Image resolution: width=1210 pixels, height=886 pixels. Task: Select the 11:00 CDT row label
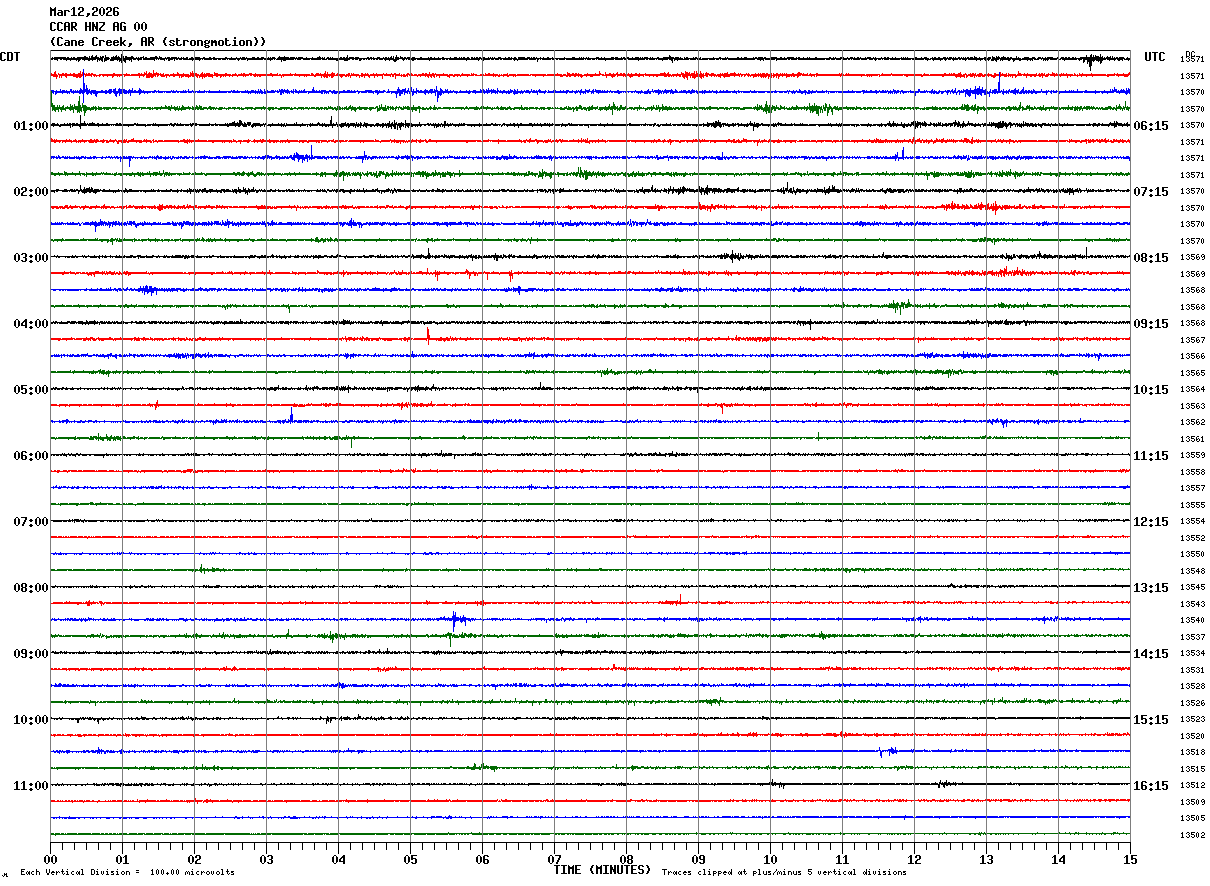(x=31, y=786)
